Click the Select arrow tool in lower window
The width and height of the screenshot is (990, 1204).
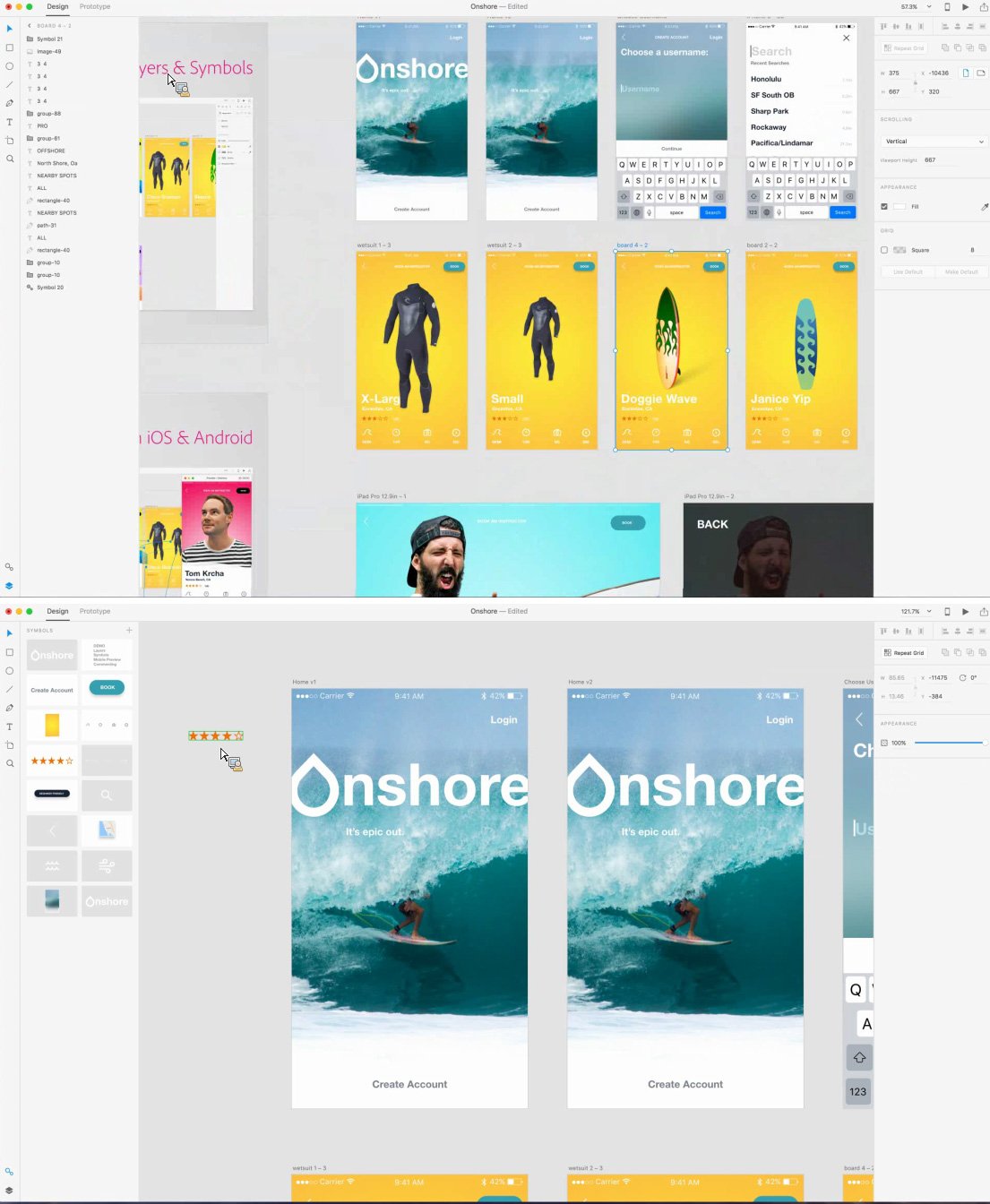coord(10,633)
